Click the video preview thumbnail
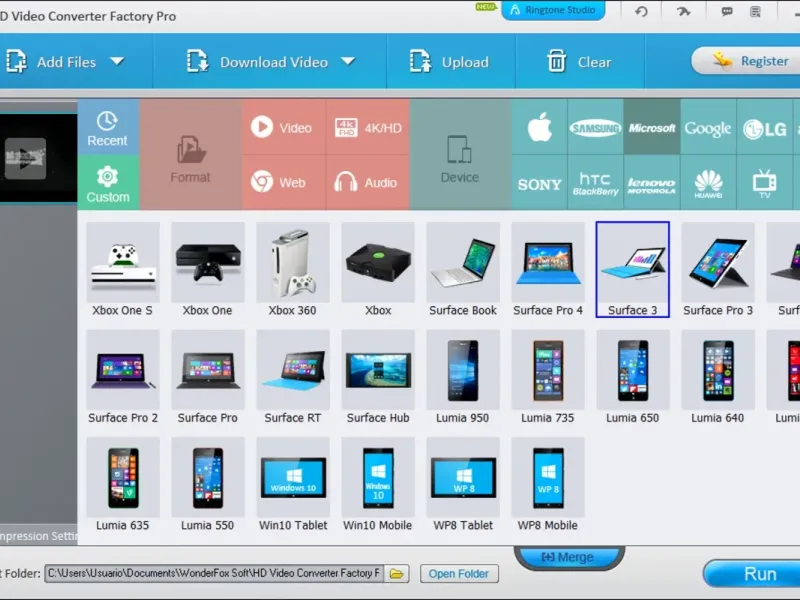The width and height of the screenshot is (800, 600). tap(38, 158)
